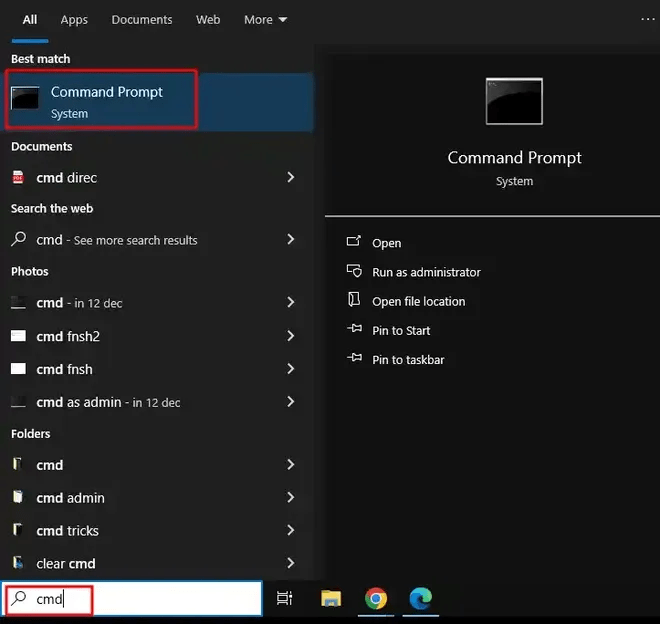Click the Task View taskbar icon
Screen dimensions: 660x624
point(285,598)
